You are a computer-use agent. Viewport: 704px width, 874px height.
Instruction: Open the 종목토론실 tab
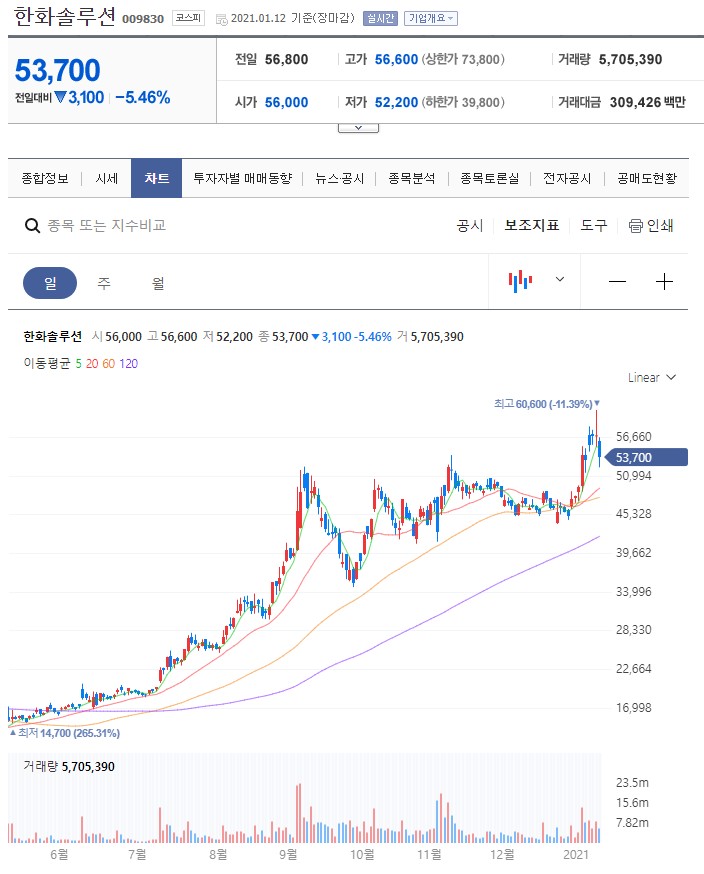pos(489,178)
